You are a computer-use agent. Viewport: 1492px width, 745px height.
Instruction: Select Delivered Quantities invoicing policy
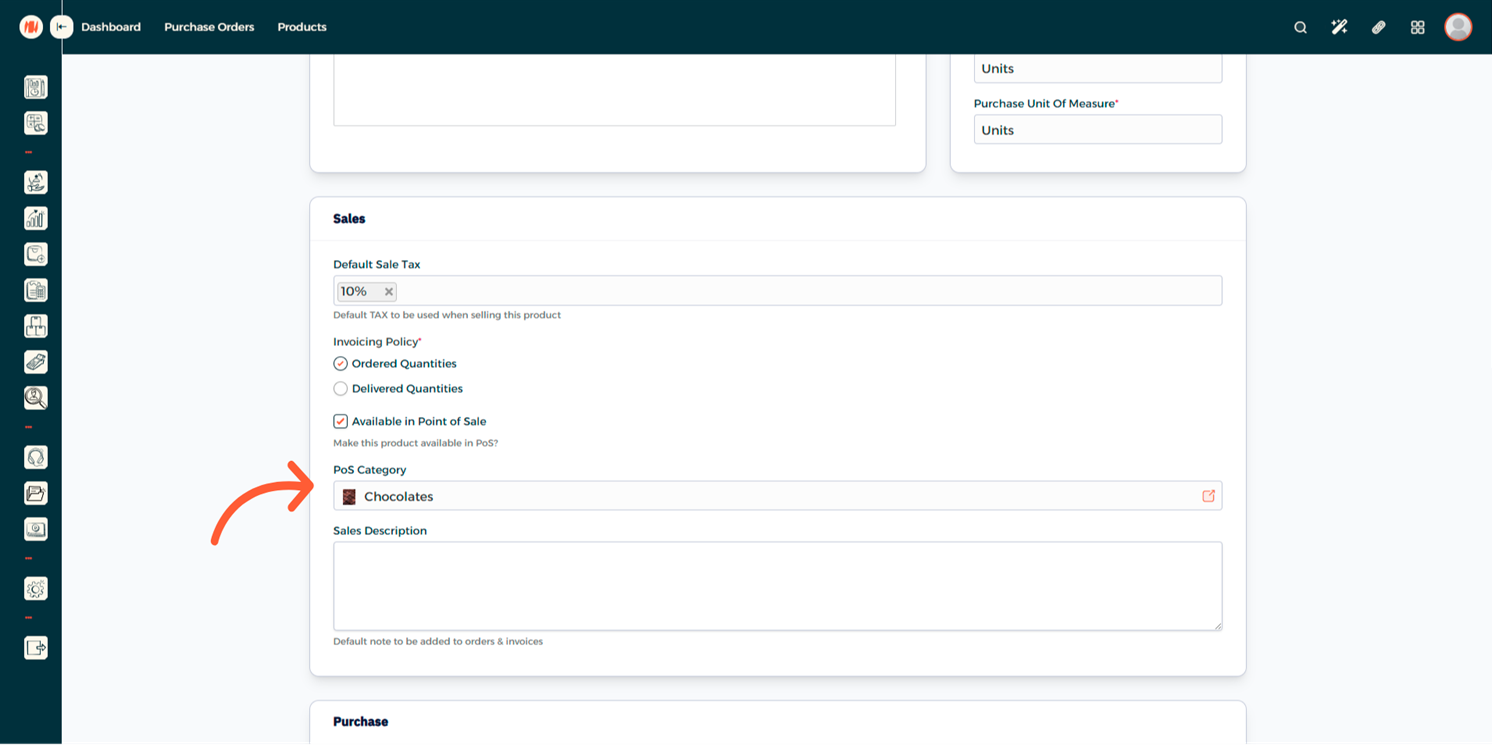(x=341, y=389)
